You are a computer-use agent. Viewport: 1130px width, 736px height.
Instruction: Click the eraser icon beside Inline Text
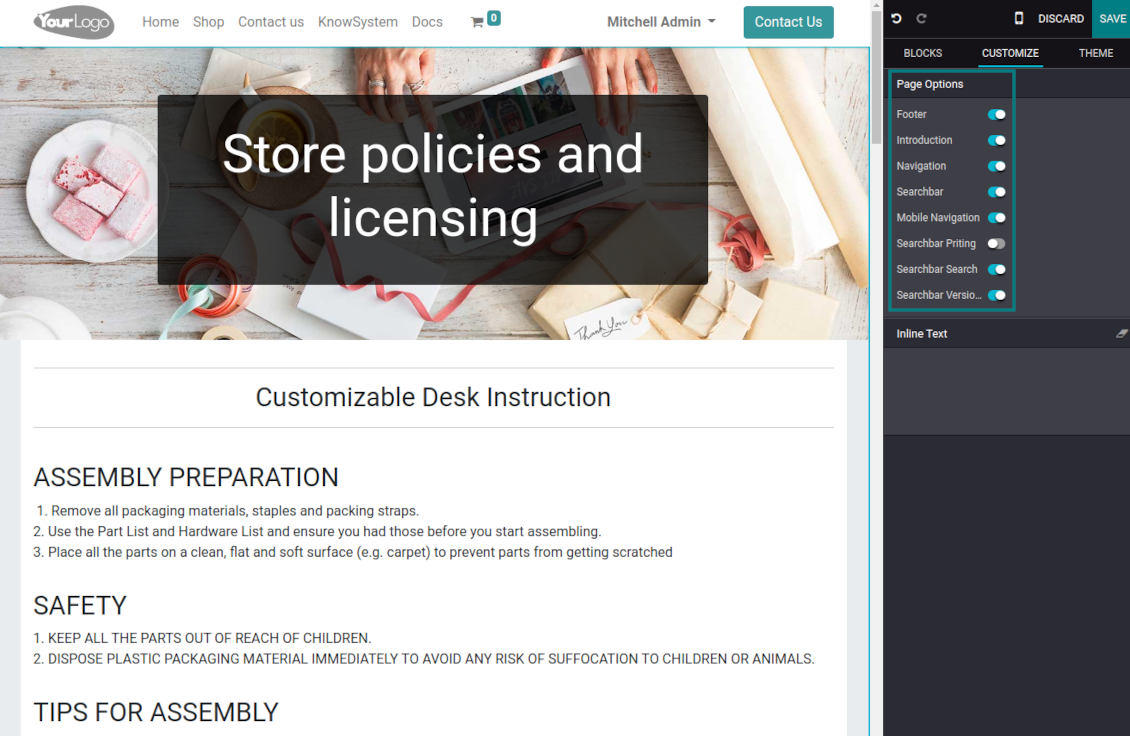pyautogui.click(x=1121, y=334)
